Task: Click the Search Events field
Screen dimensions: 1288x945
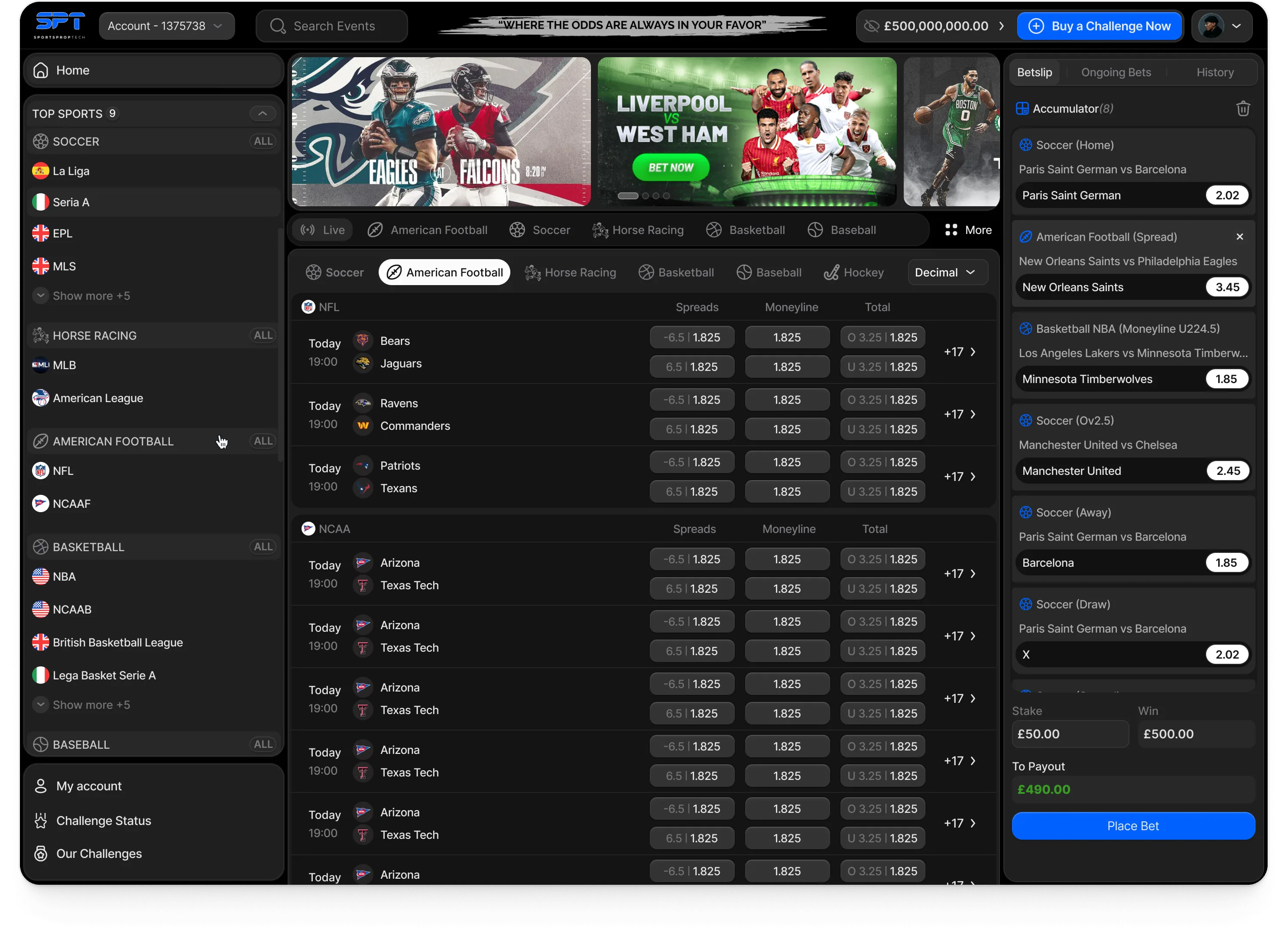Action: (x=332, y=26)
